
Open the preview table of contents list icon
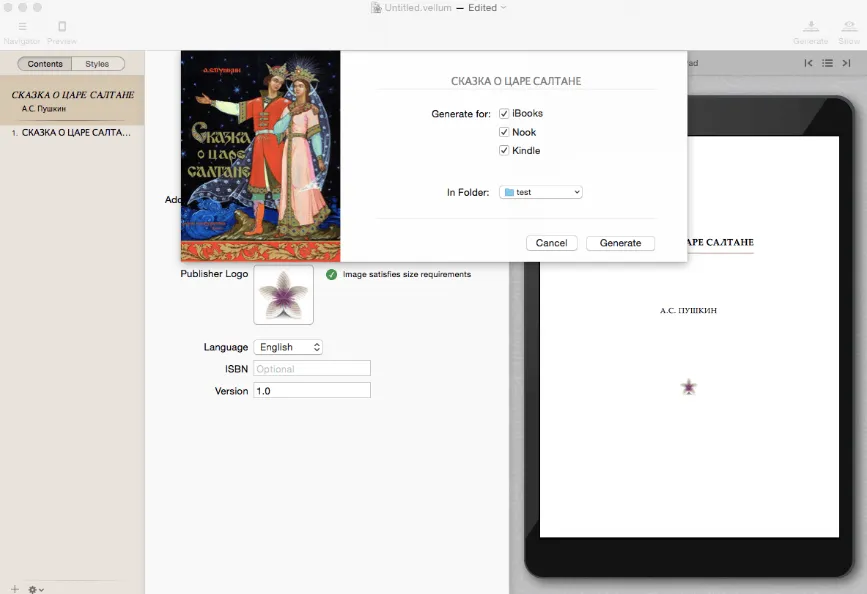coord(827,63)
